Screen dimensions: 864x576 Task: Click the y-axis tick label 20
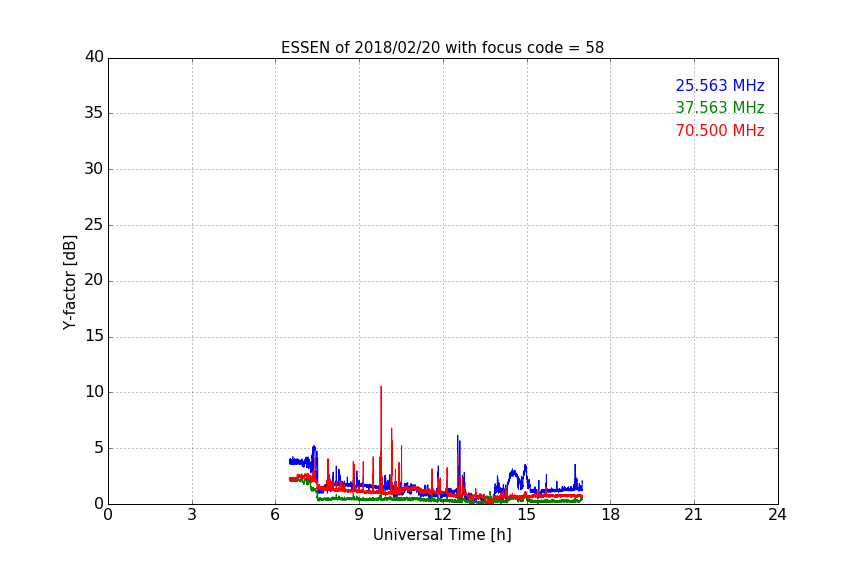tap(94, 280)
